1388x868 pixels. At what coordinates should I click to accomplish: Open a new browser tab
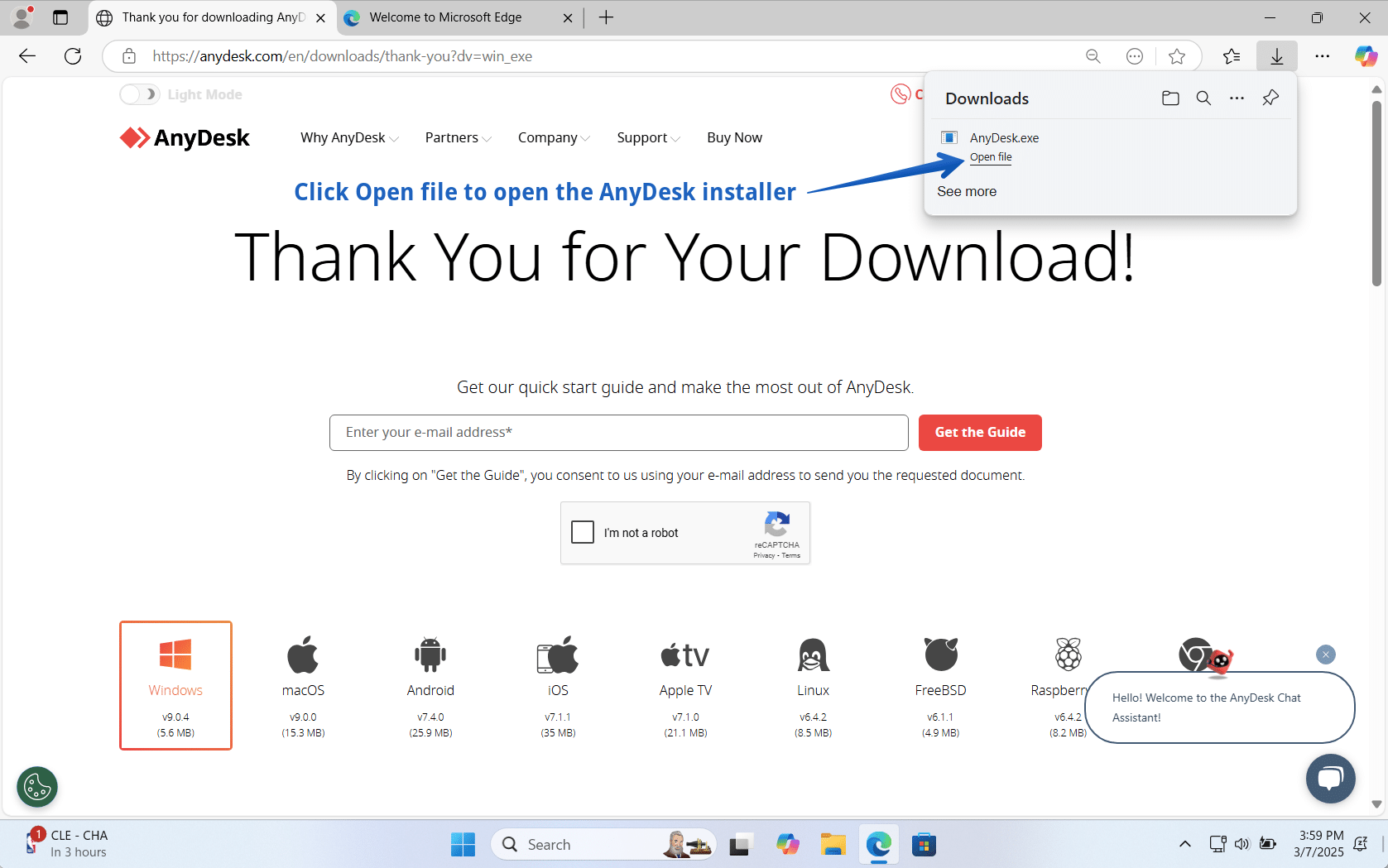pyautogui.click(x=606, y=17)
